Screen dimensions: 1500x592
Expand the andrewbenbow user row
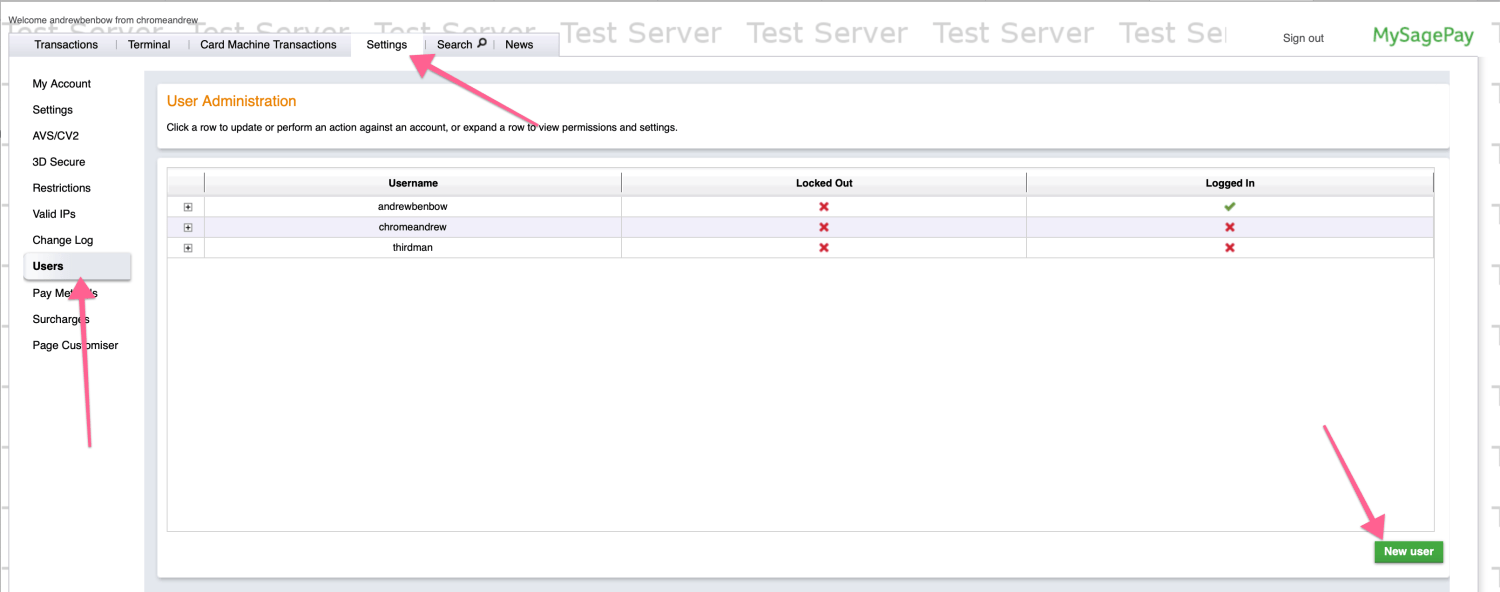[x=187, y=206]
